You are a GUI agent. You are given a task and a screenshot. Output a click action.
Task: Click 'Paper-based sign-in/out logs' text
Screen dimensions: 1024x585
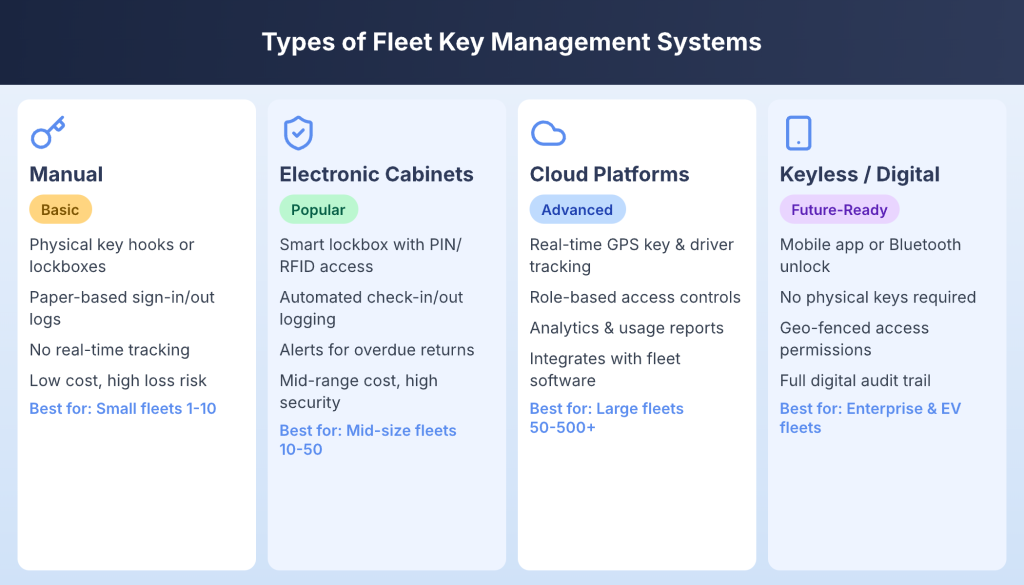tap(122, 308)
